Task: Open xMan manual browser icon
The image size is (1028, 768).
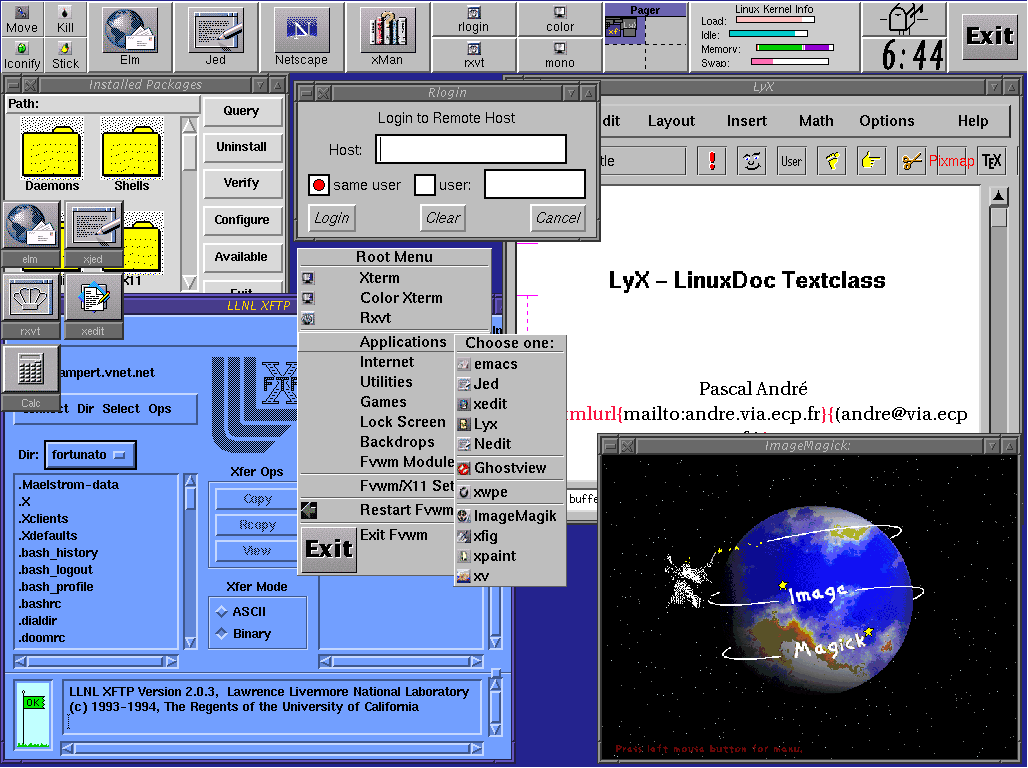Action: (x=387, y=36)
